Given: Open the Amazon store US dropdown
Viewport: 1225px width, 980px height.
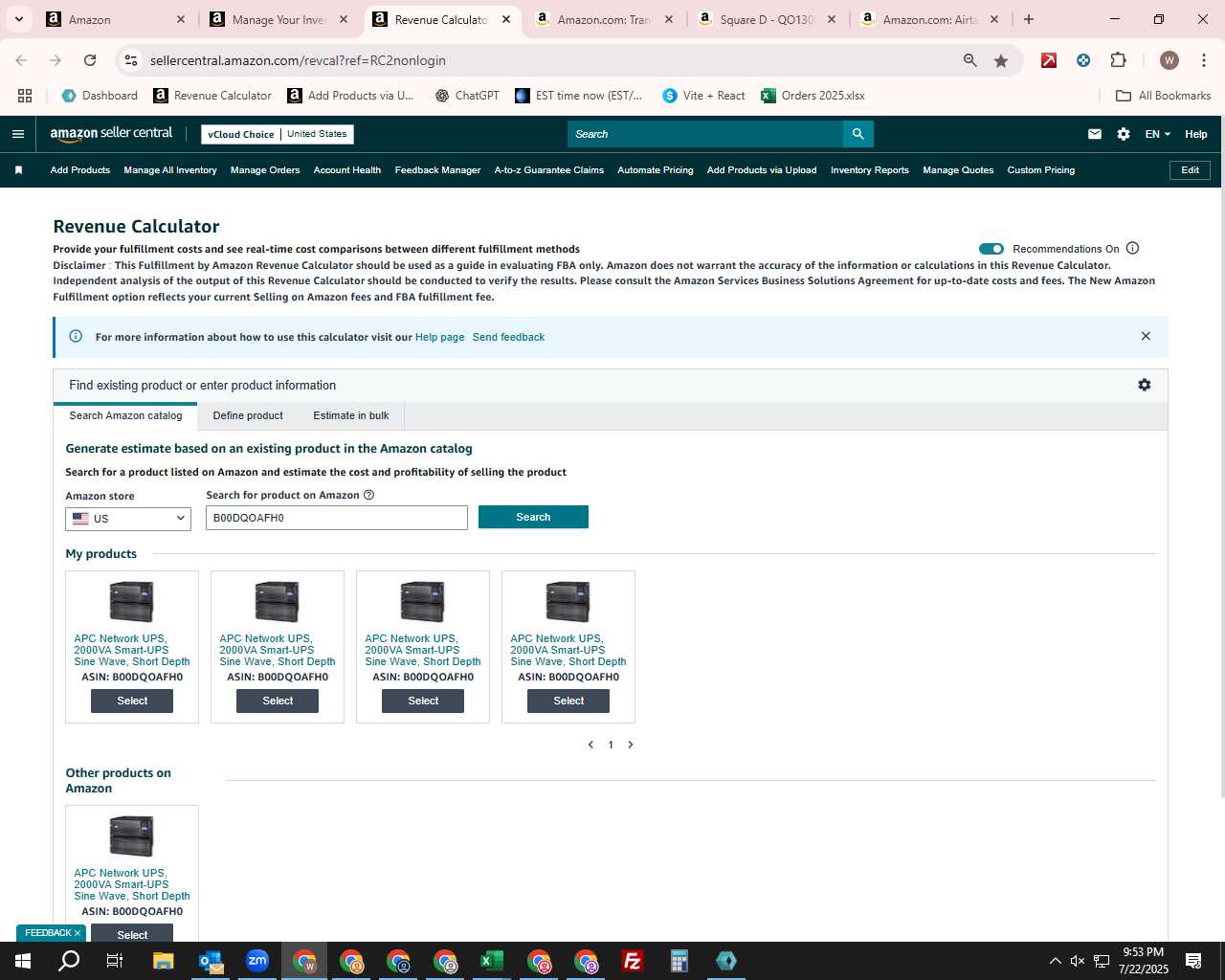Looking at the screenshot, I should coord(128,519).
